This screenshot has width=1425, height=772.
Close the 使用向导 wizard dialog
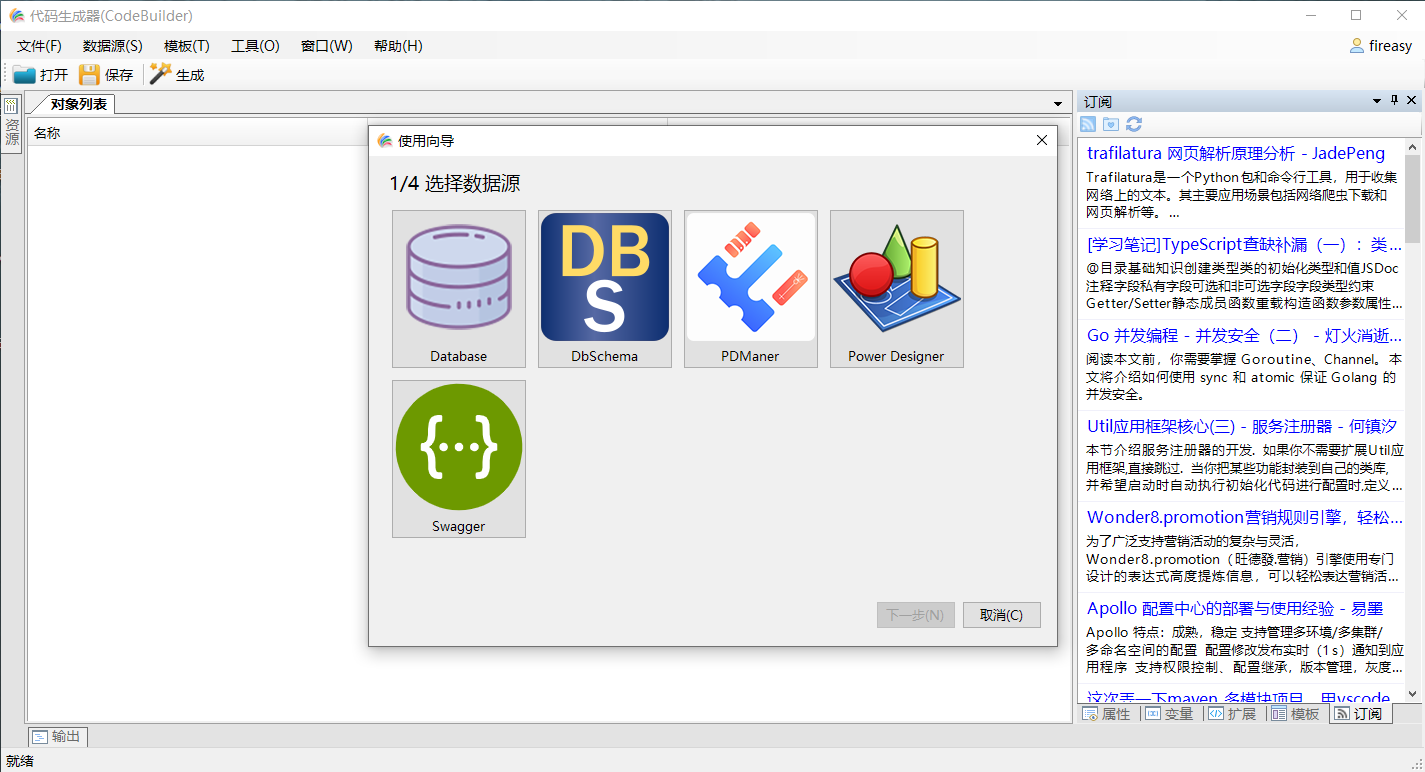coord(1041,141)
